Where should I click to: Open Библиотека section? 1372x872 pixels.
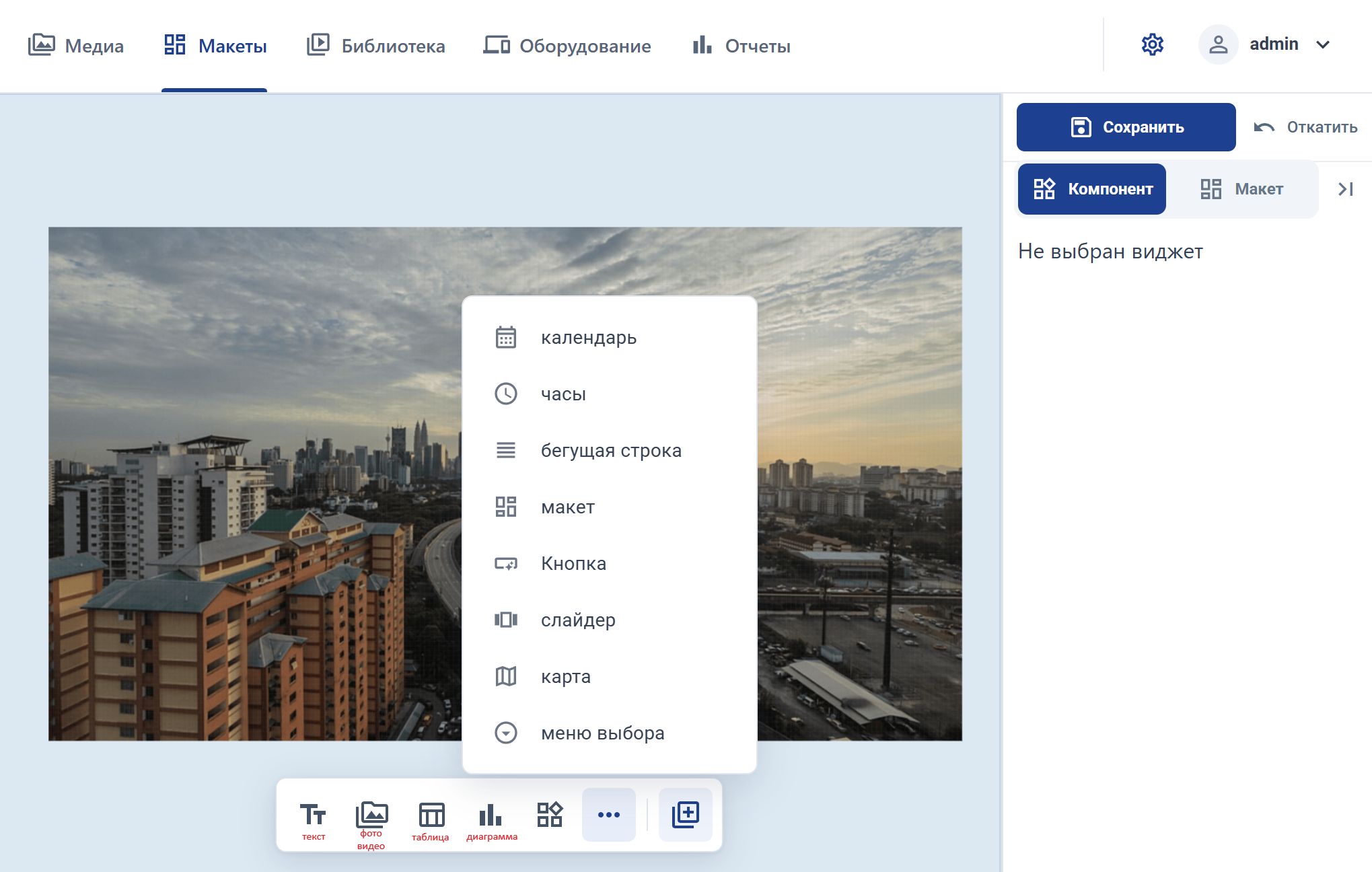pos(375,46)
